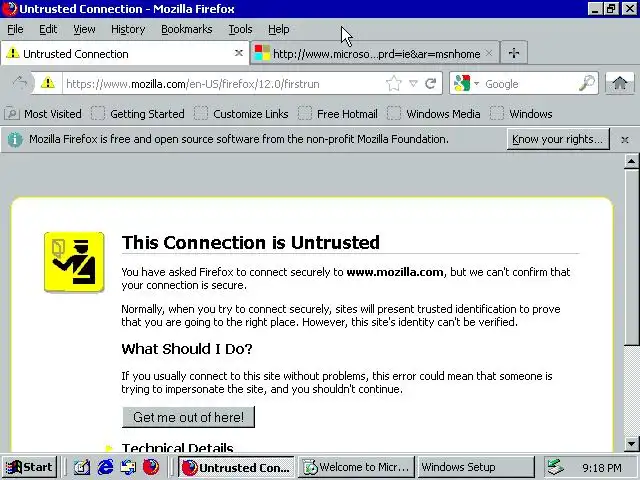Switch to the Untrusted Connection tab

point(124,53)
